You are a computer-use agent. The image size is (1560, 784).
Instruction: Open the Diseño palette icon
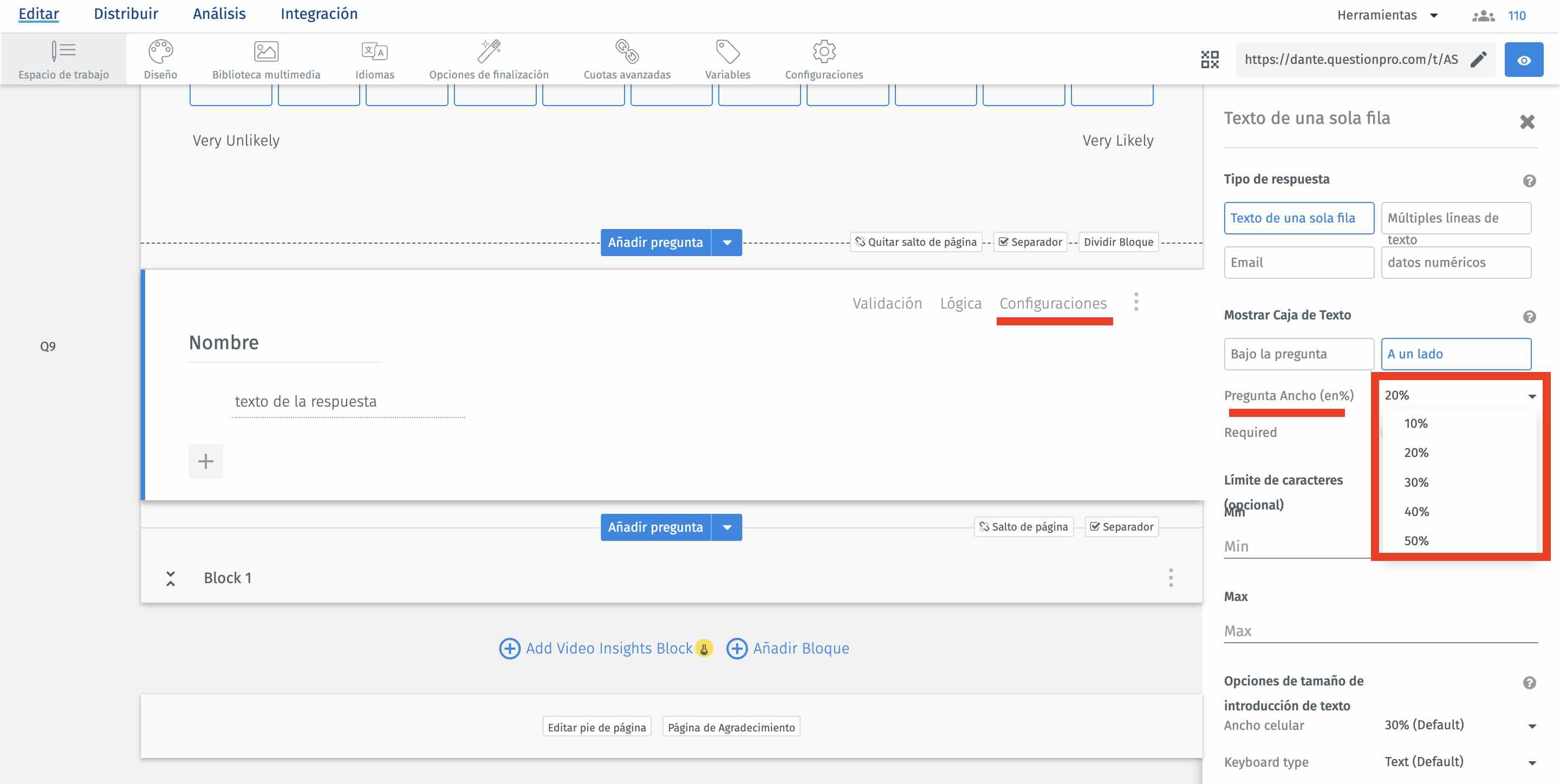(x=160, y=52)
